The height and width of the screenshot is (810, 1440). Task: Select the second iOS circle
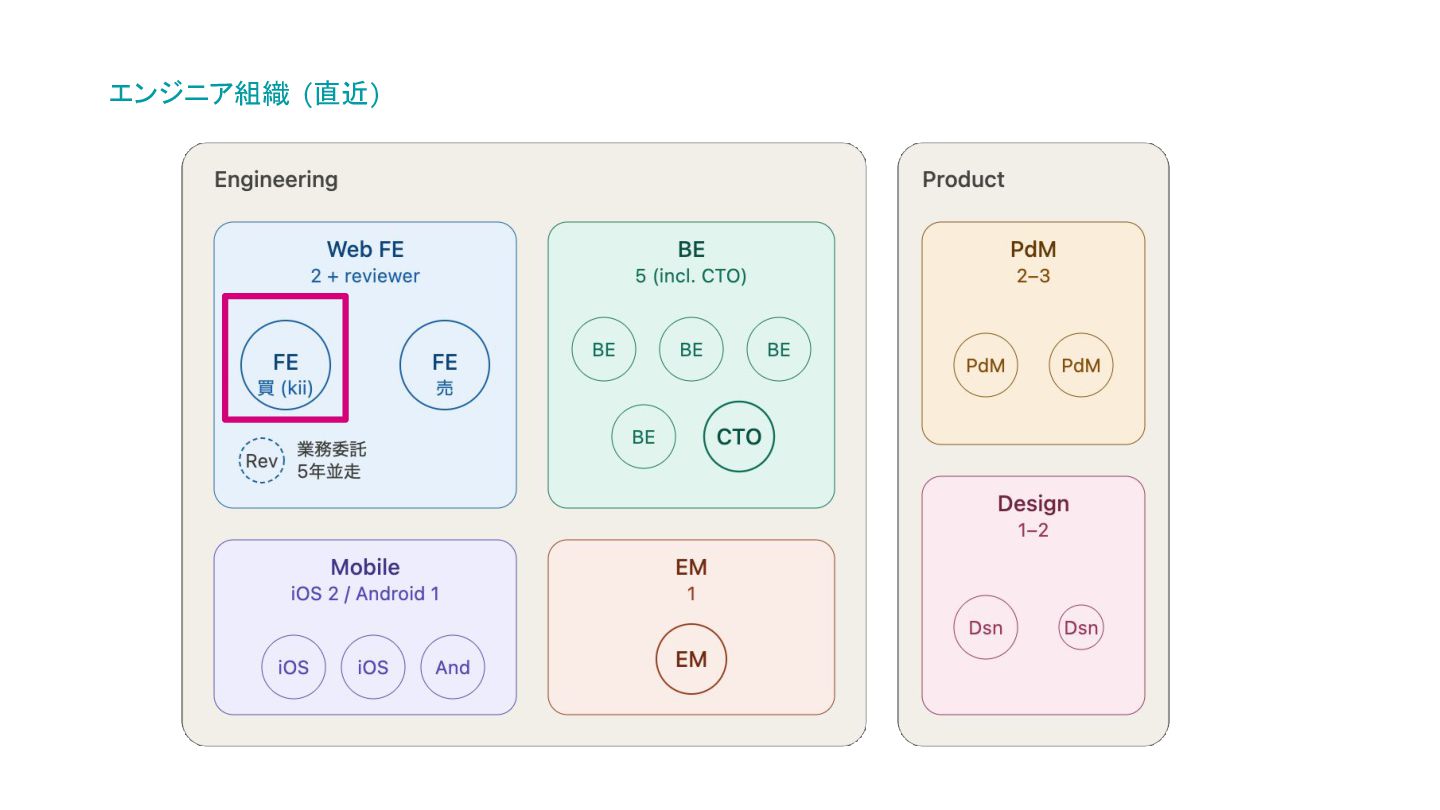tap(373, 667)
